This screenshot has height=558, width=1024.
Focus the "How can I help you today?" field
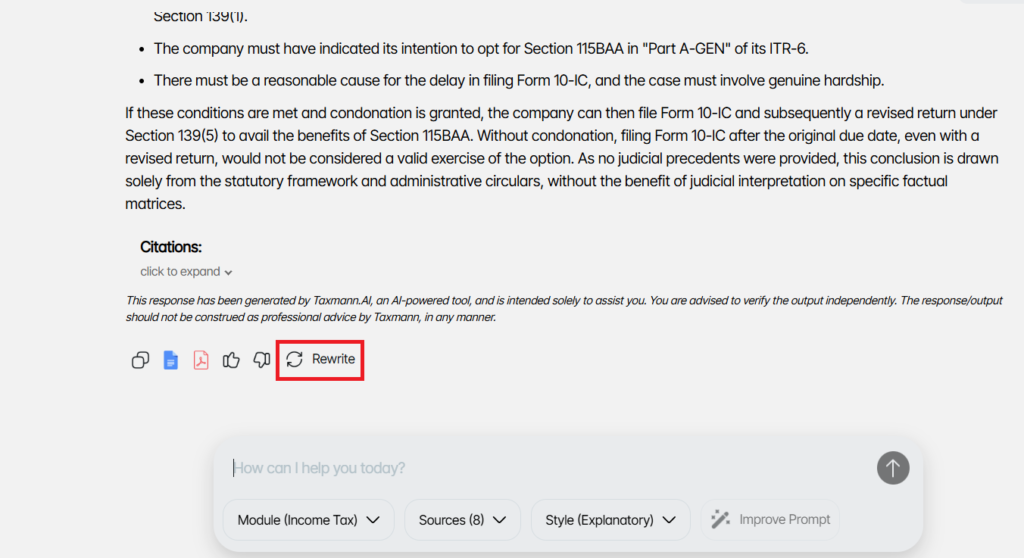(540, 468)
